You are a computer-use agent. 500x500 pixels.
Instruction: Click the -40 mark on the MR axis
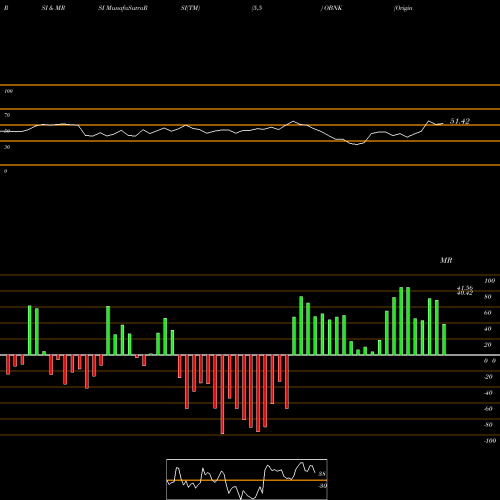pyautogui.click(x=488, y=393)
